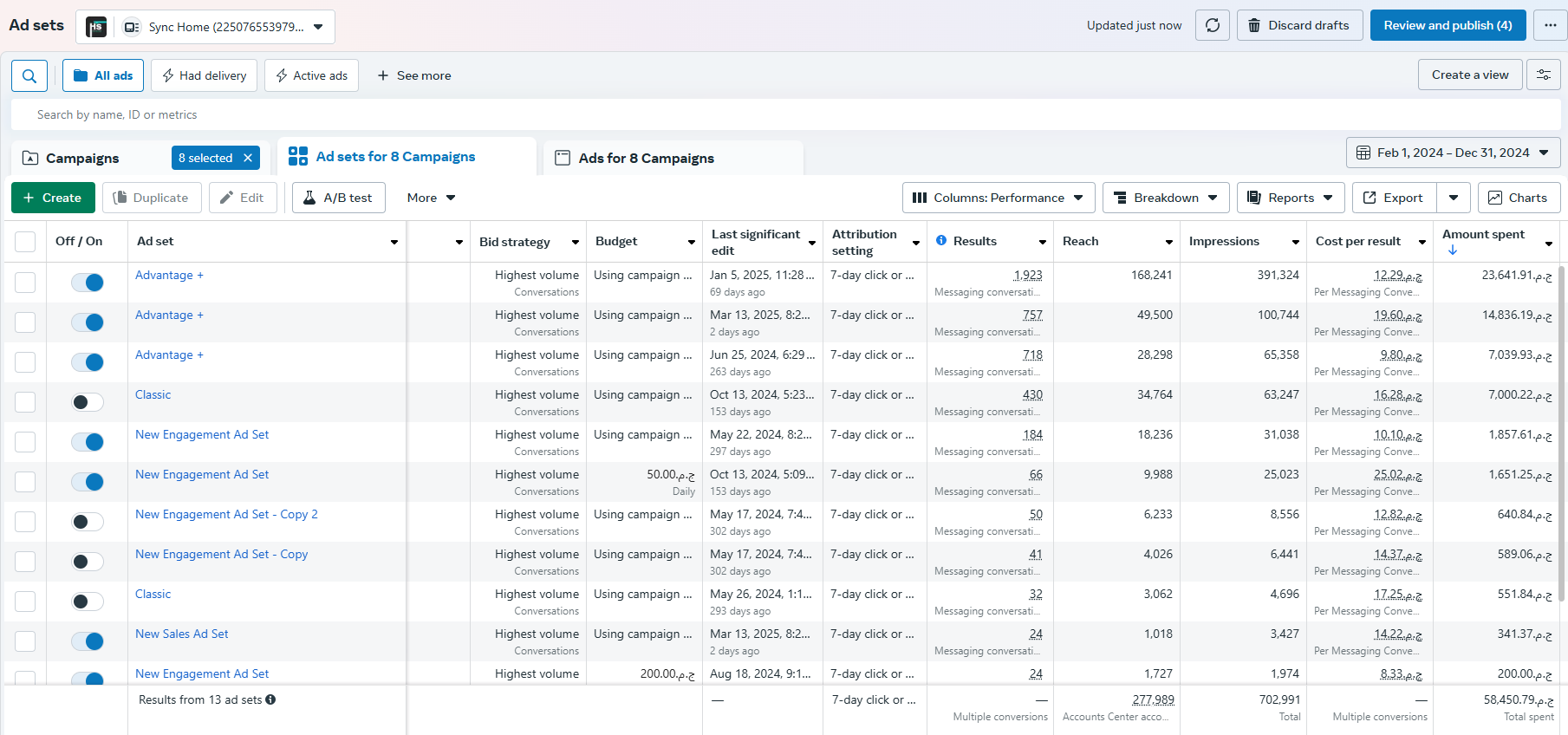
Task: Open the Breakdown dropdown
Action: (x=1166, y=198)
